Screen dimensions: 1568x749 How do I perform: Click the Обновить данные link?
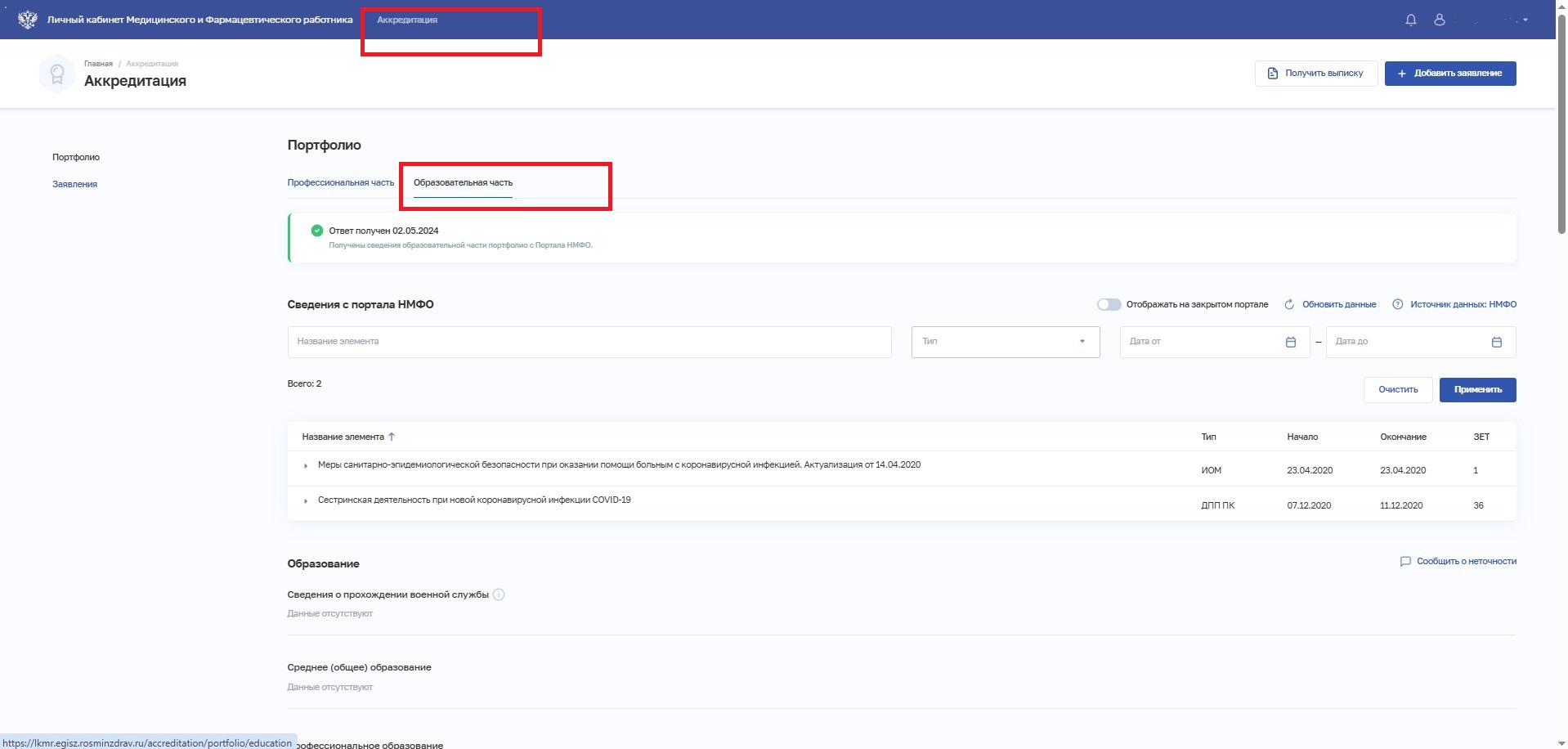coord(1338,304)
